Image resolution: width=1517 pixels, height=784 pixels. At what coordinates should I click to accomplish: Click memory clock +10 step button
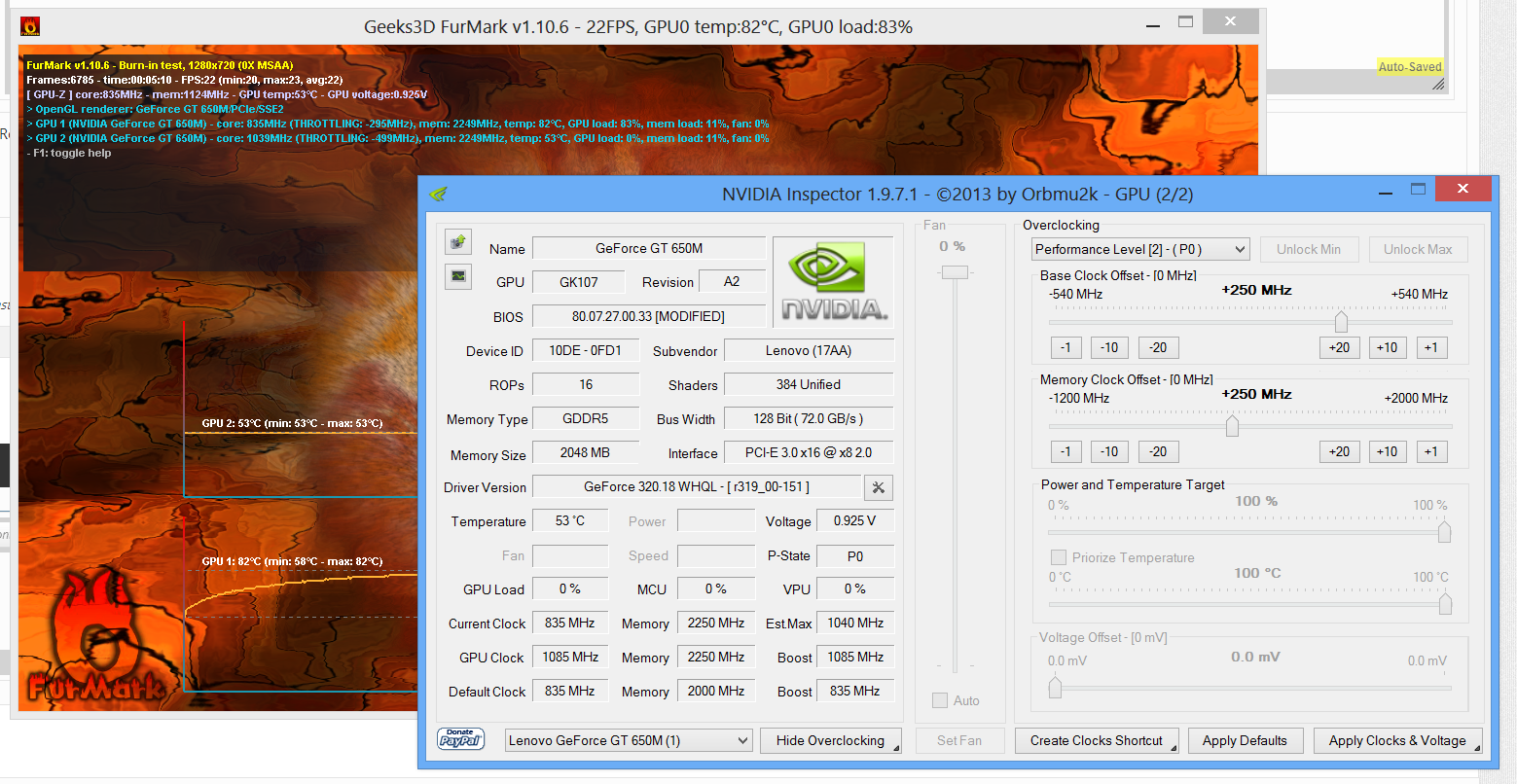(1388, 451)
